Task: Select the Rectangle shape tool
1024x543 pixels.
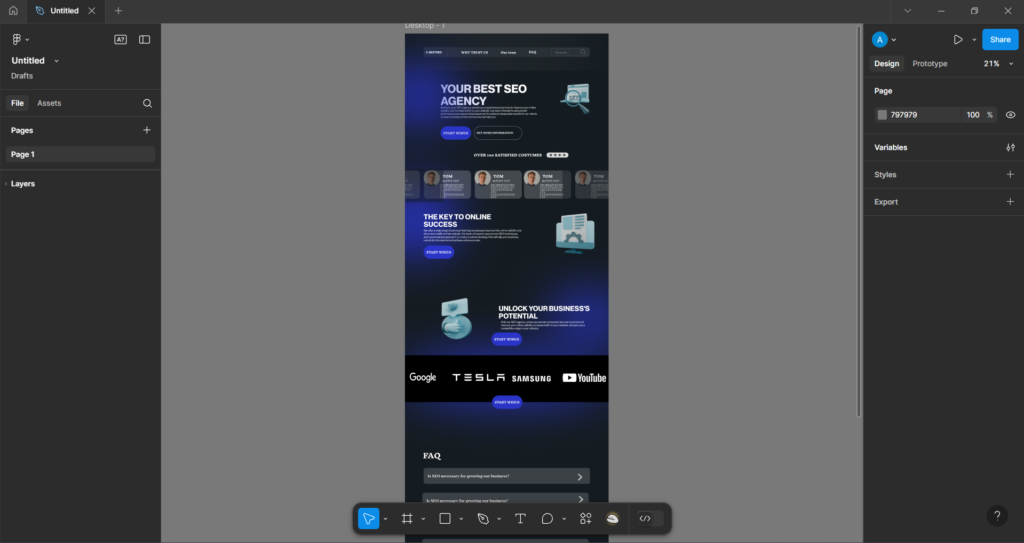Action: 445,518
